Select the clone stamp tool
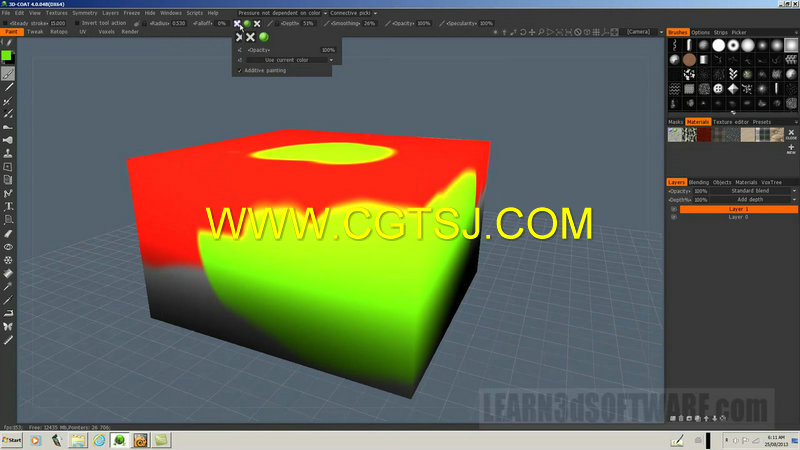Image resolution: width=800 pixels, height=450 pixels. click(8, 153)
